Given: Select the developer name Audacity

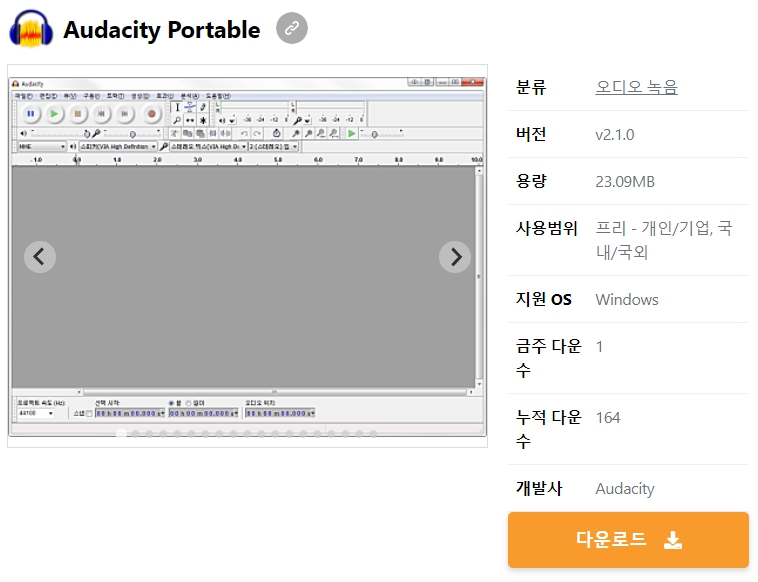Looking at the screenshot, I should (625, 489).
